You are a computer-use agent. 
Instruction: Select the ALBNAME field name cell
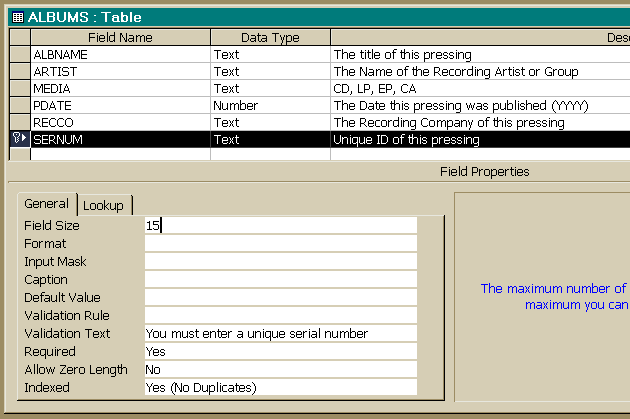(x=120, y=54)
